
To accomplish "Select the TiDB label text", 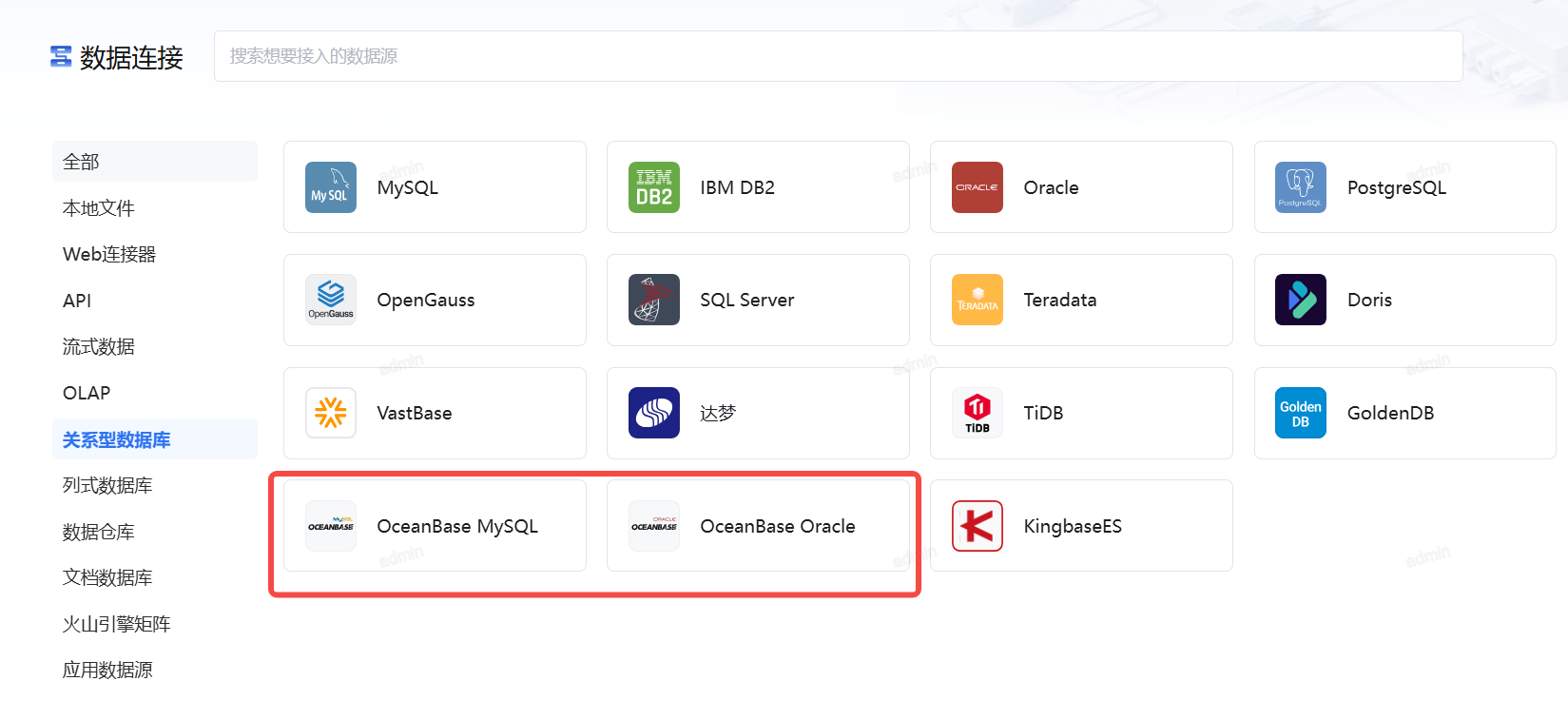I will point(1044,413).
